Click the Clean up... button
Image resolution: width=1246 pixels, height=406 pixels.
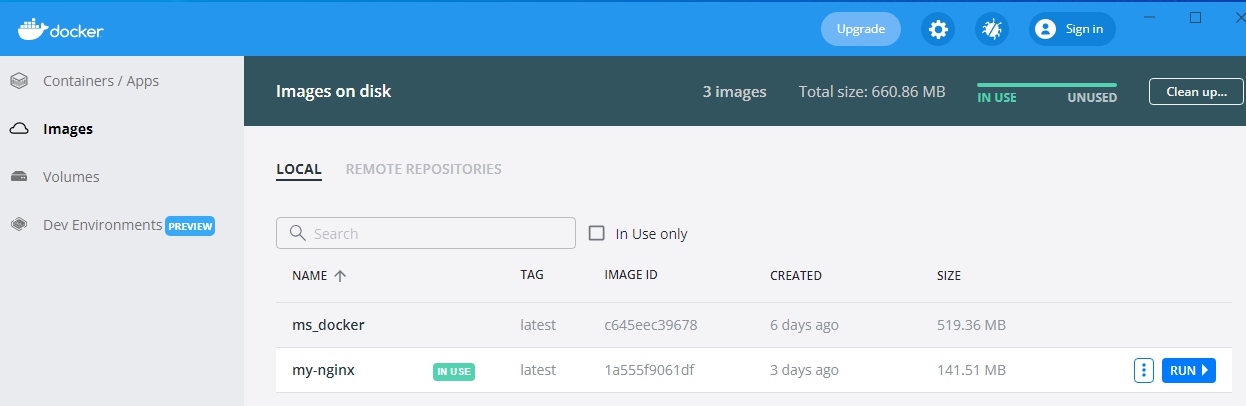coord(1196,92)
